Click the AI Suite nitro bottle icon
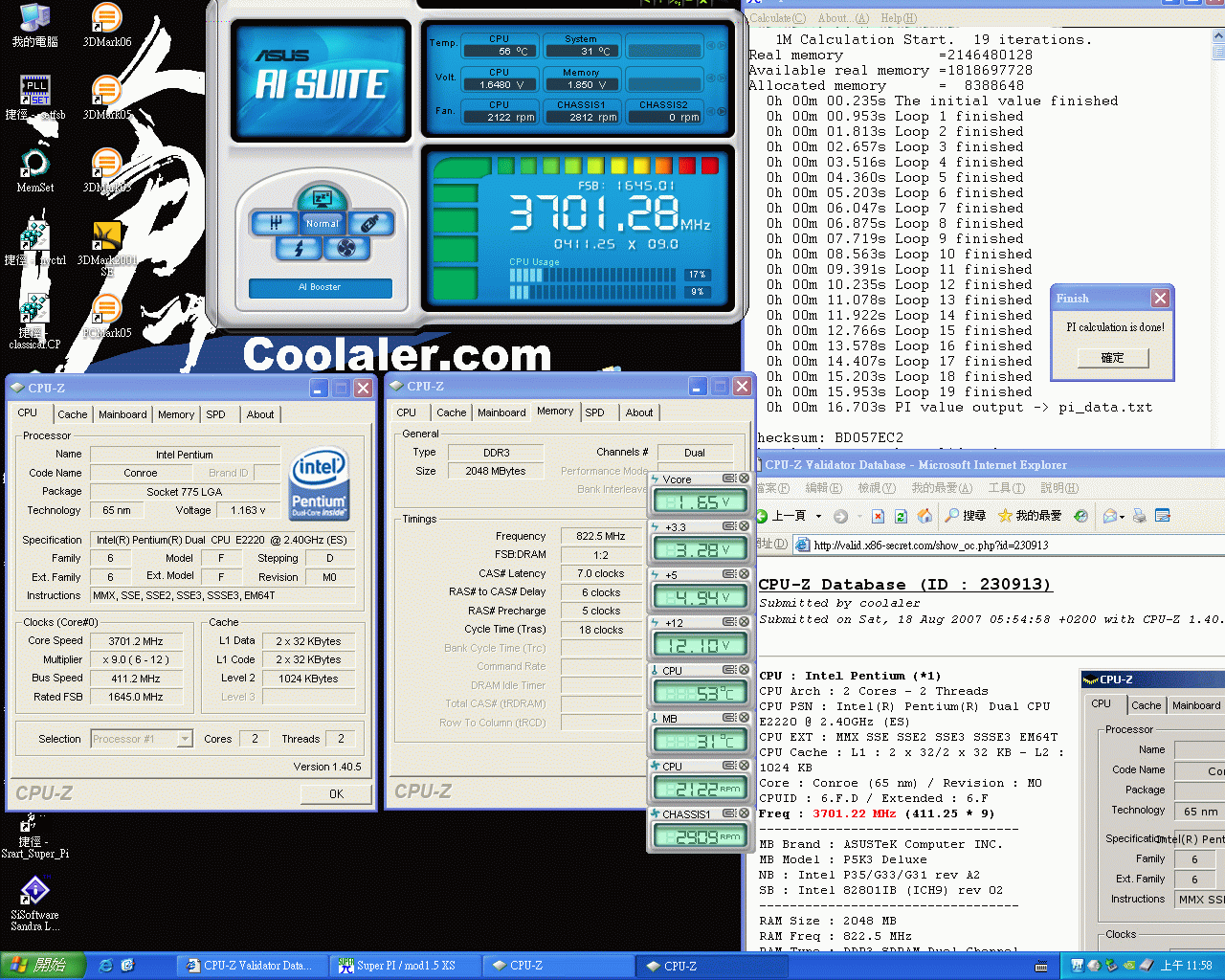 (x=369, y=224)
